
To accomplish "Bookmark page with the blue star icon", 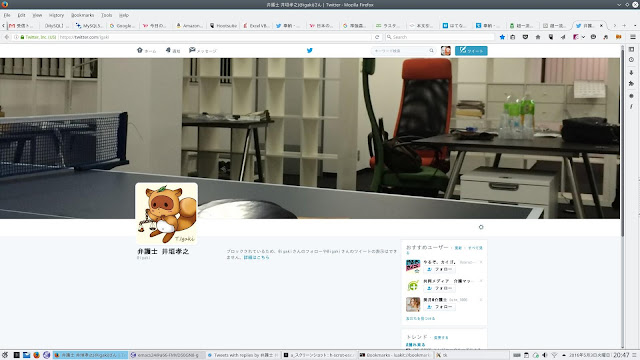I will point(502,37).
